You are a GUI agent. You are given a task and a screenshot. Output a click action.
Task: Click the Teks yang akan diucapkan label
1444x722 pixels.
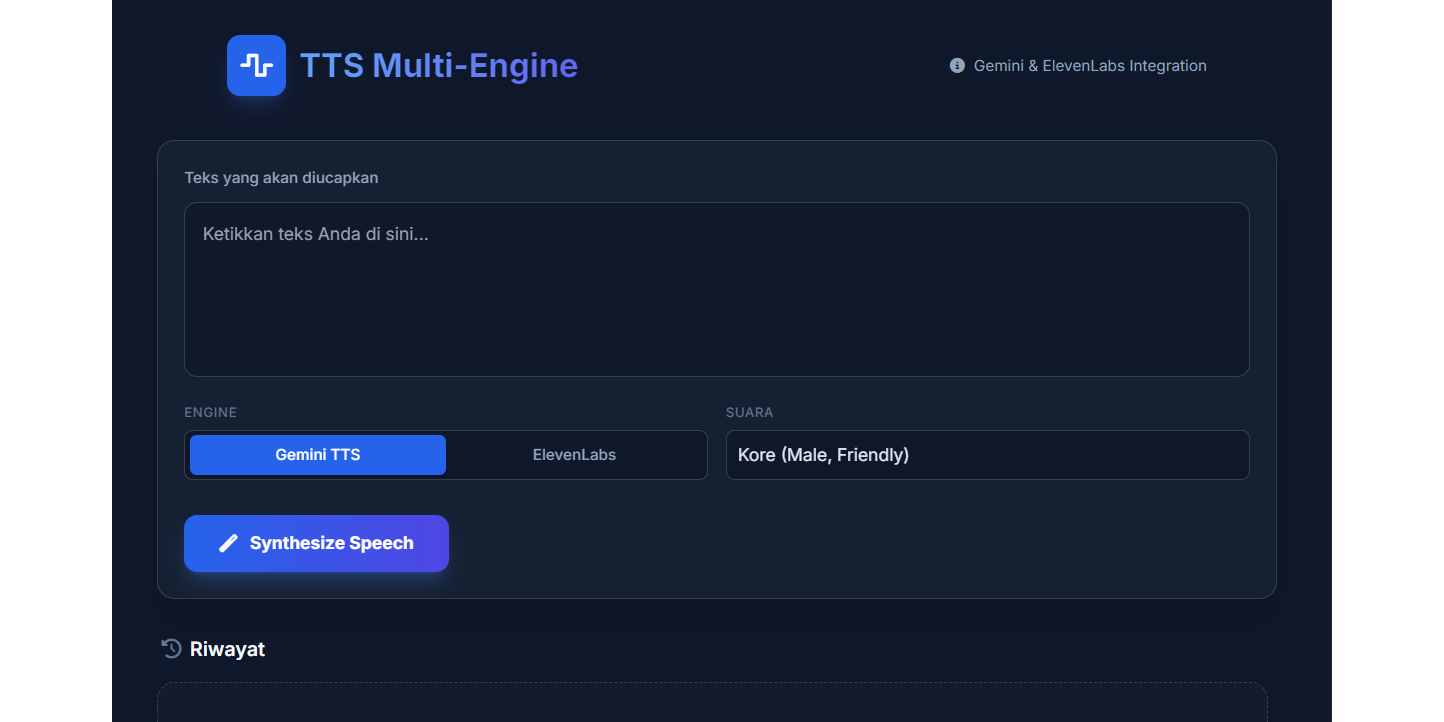tap(281, 177)
